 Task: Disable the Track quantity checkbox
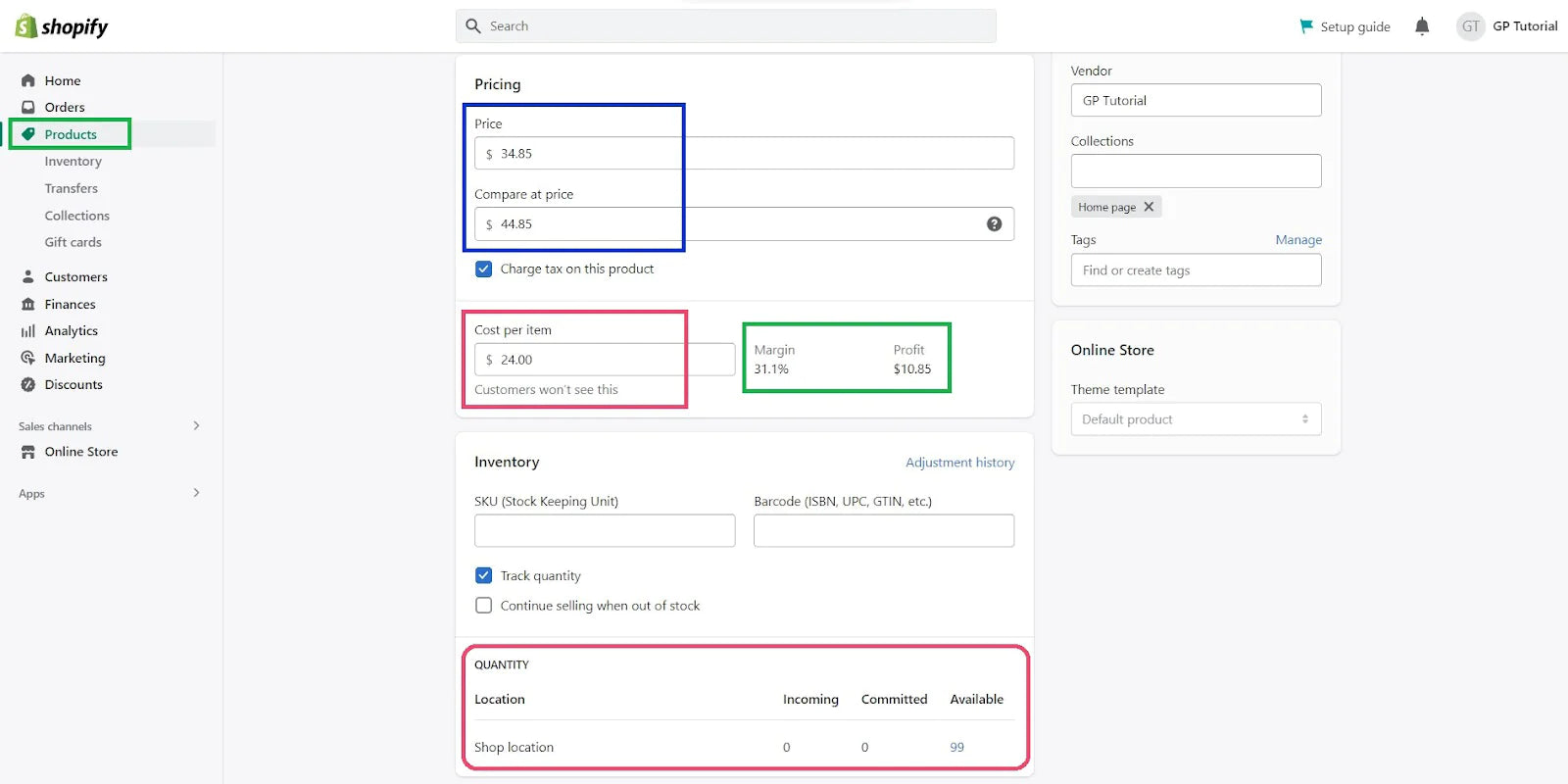484,575
